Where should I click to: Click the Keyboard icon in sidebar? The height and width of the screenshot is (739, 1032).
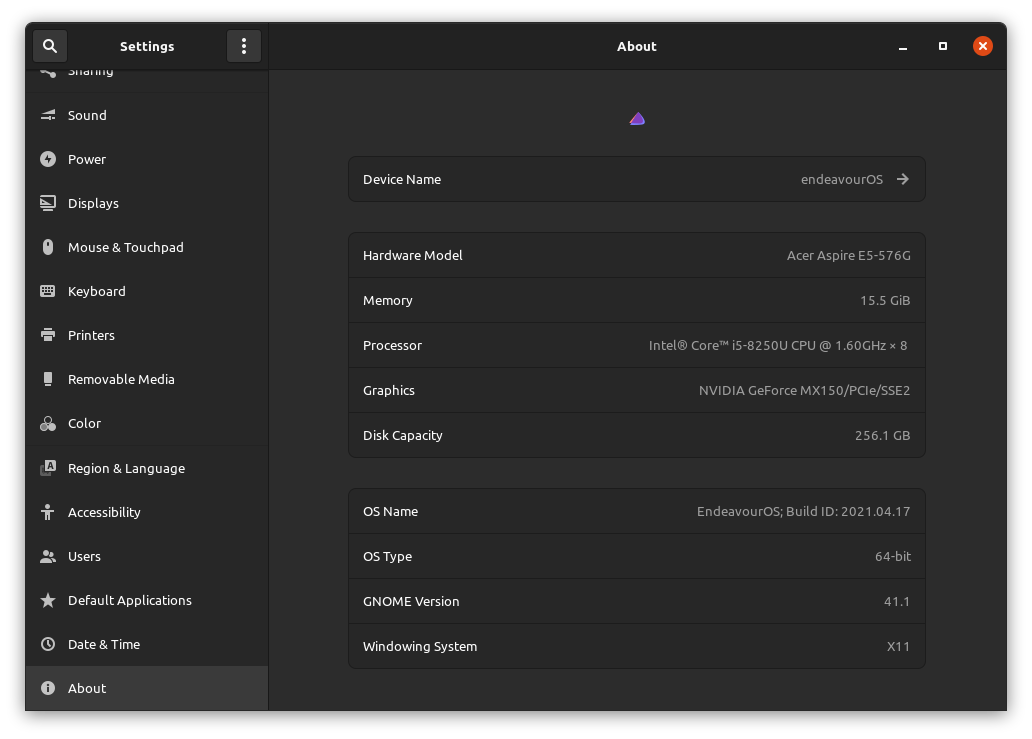[x=48, y=292]
